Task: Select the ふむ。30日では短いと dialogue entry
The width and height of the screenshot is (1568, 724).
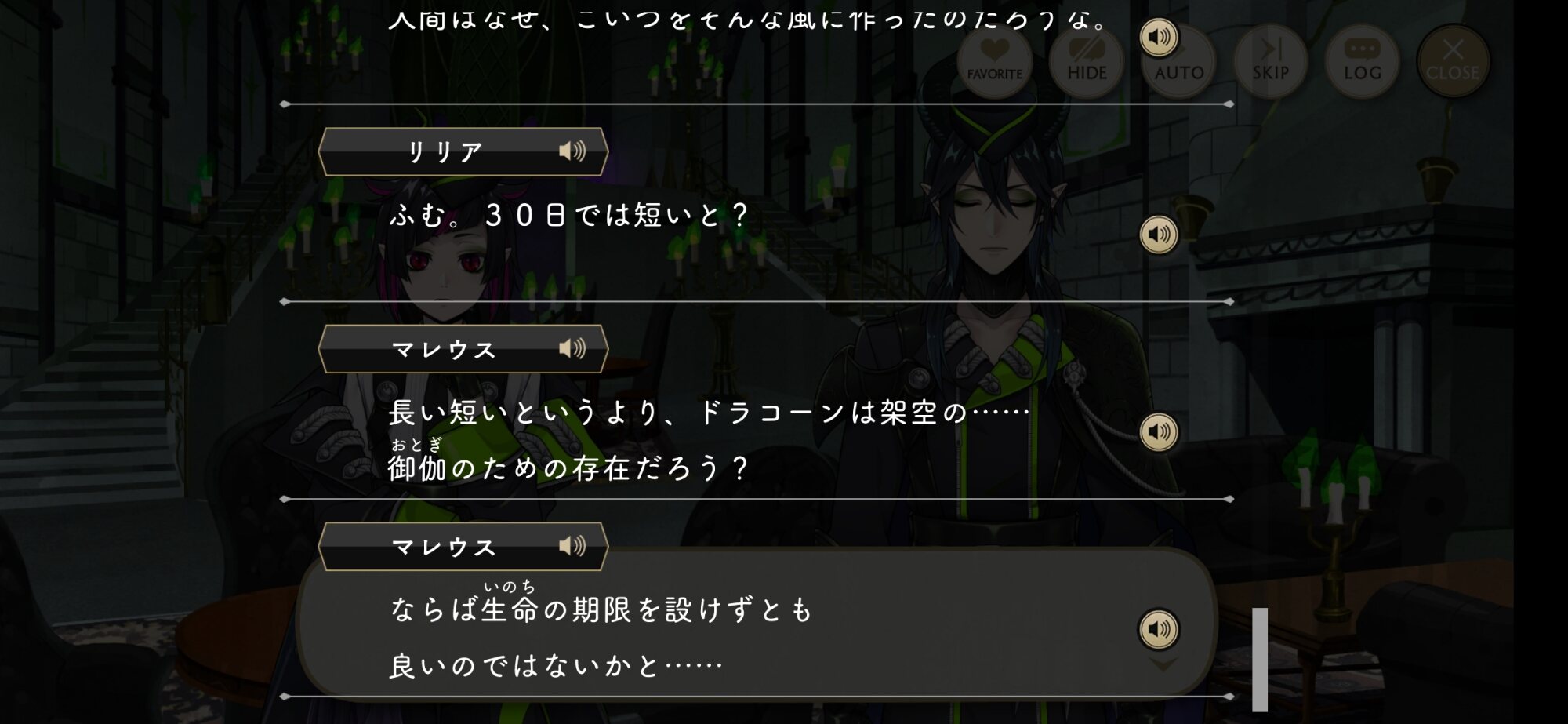Action: coord(757,235)
